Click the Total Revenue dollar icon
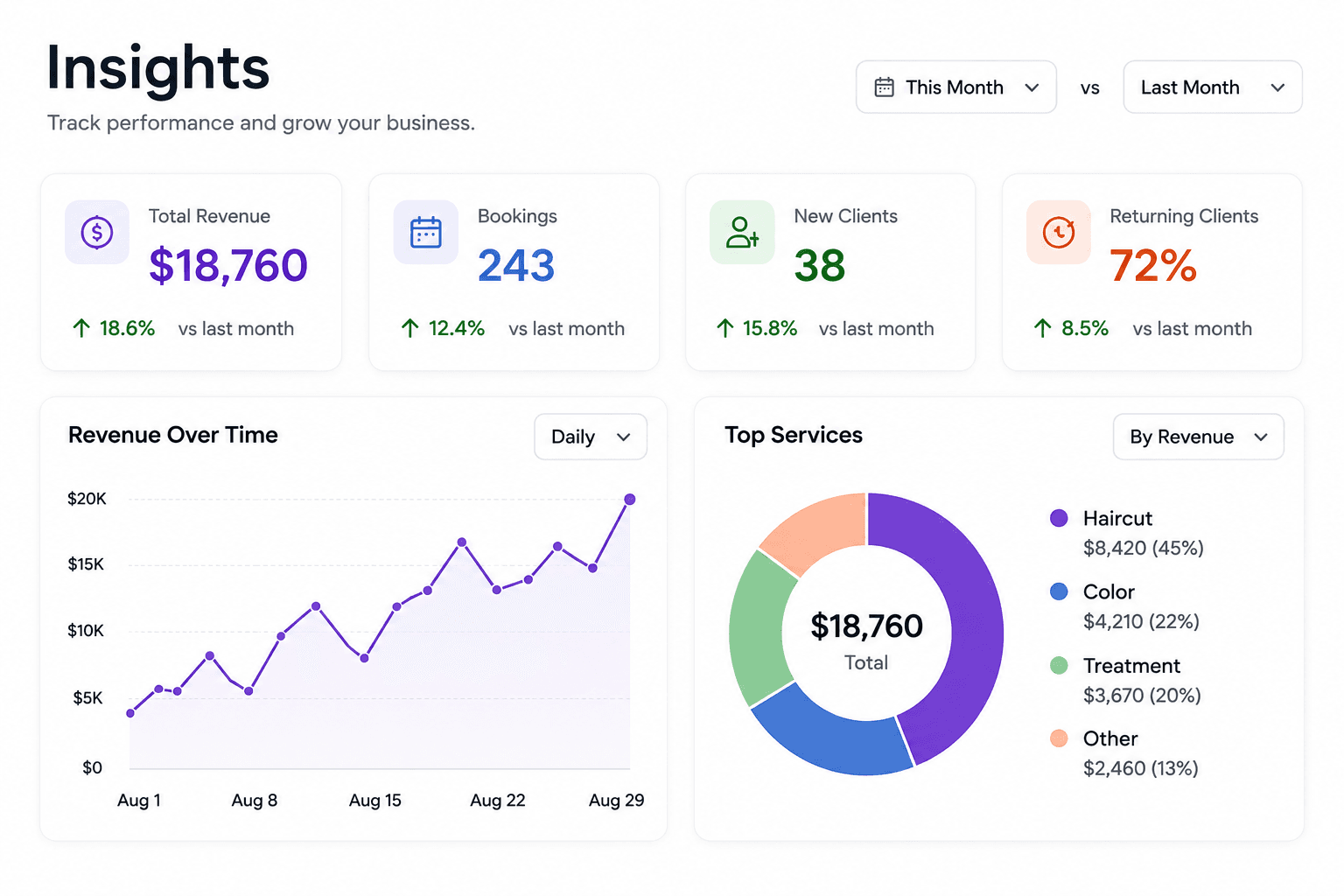The width and height of the screenshot is (1344, 896). tap(97, 233)
